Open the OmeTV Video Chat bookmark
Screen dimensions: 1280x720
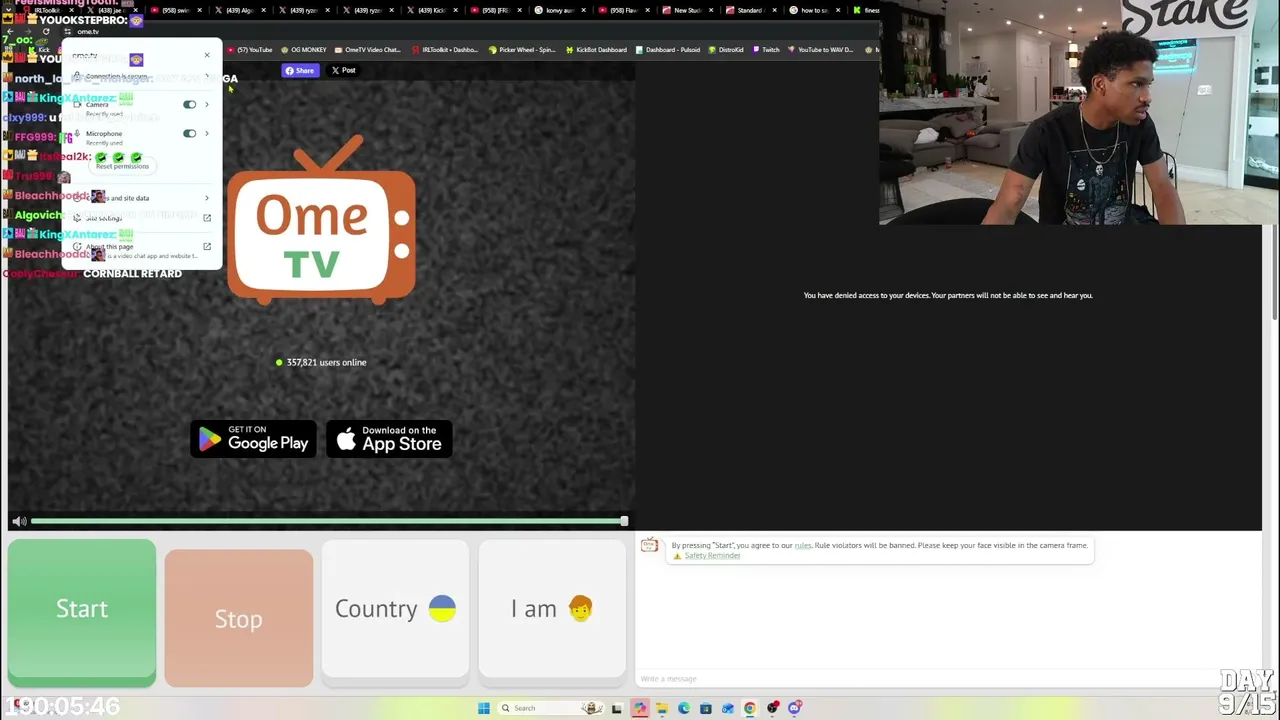pos(367,50)
